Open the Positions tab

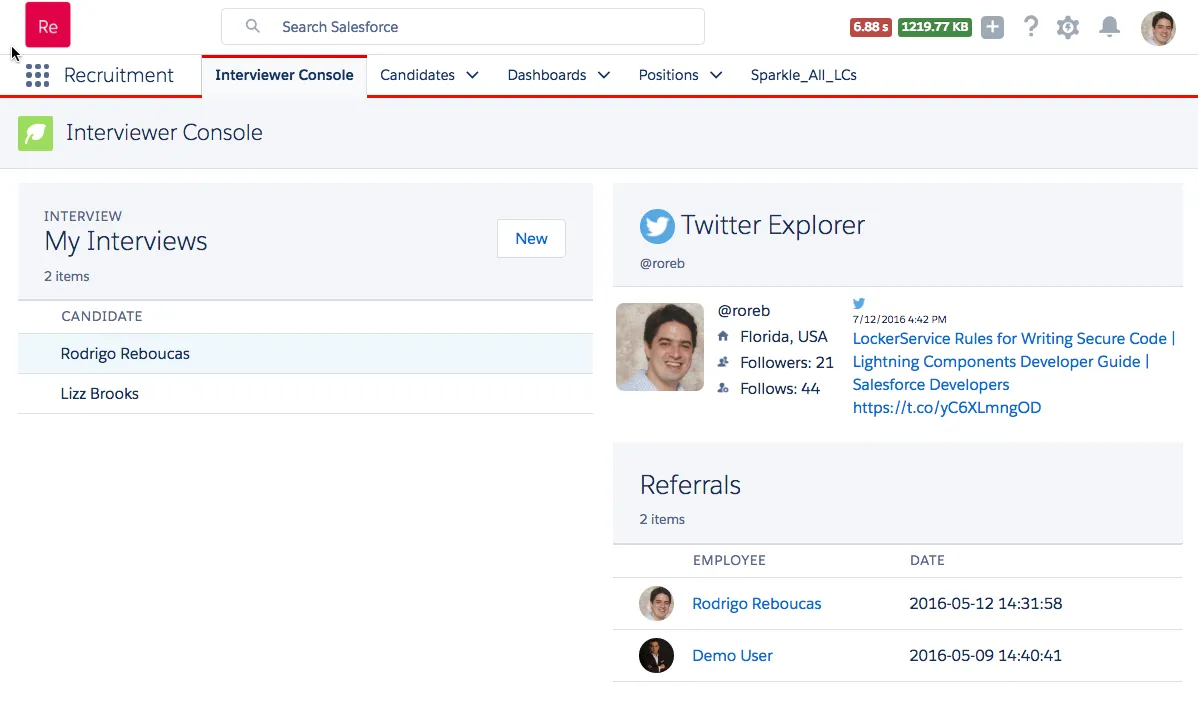tap(669, 75)
